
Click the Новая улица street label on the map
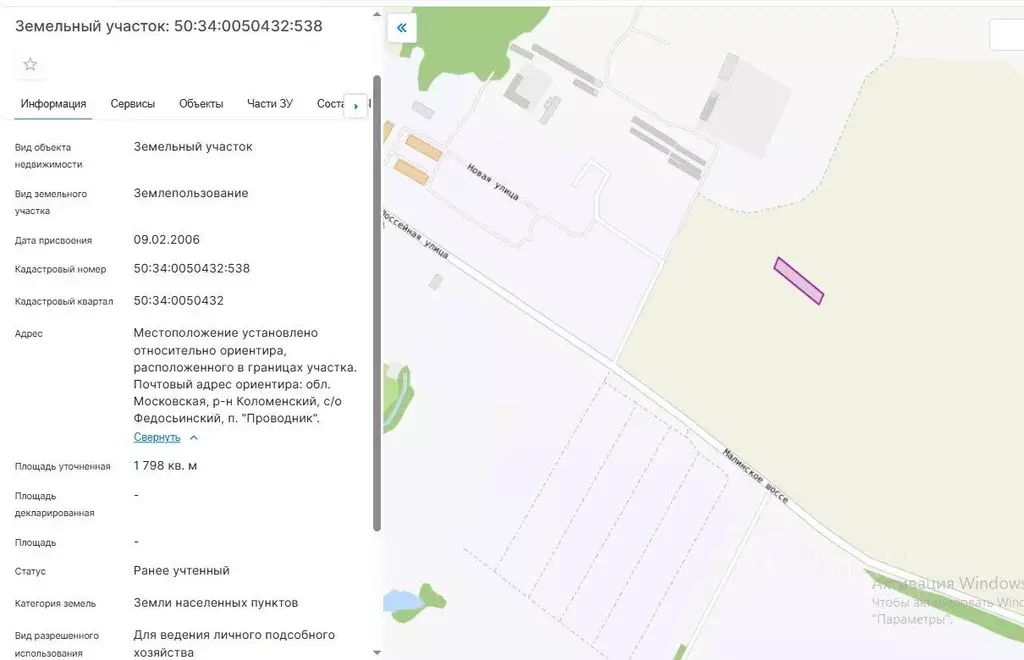[492, 182]
